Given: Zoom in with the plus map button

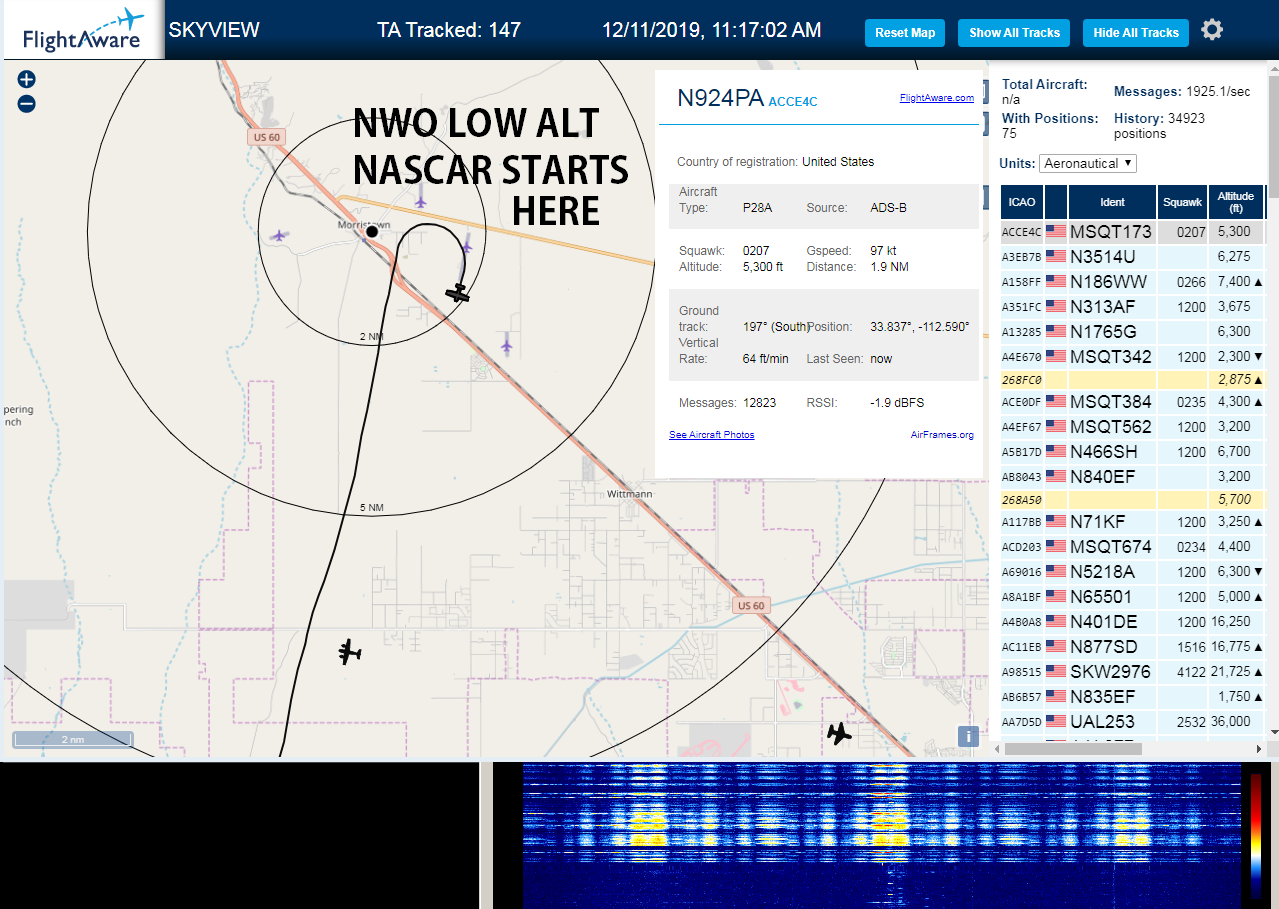Looking at the screenshot, I should click(x=27, y=79).
